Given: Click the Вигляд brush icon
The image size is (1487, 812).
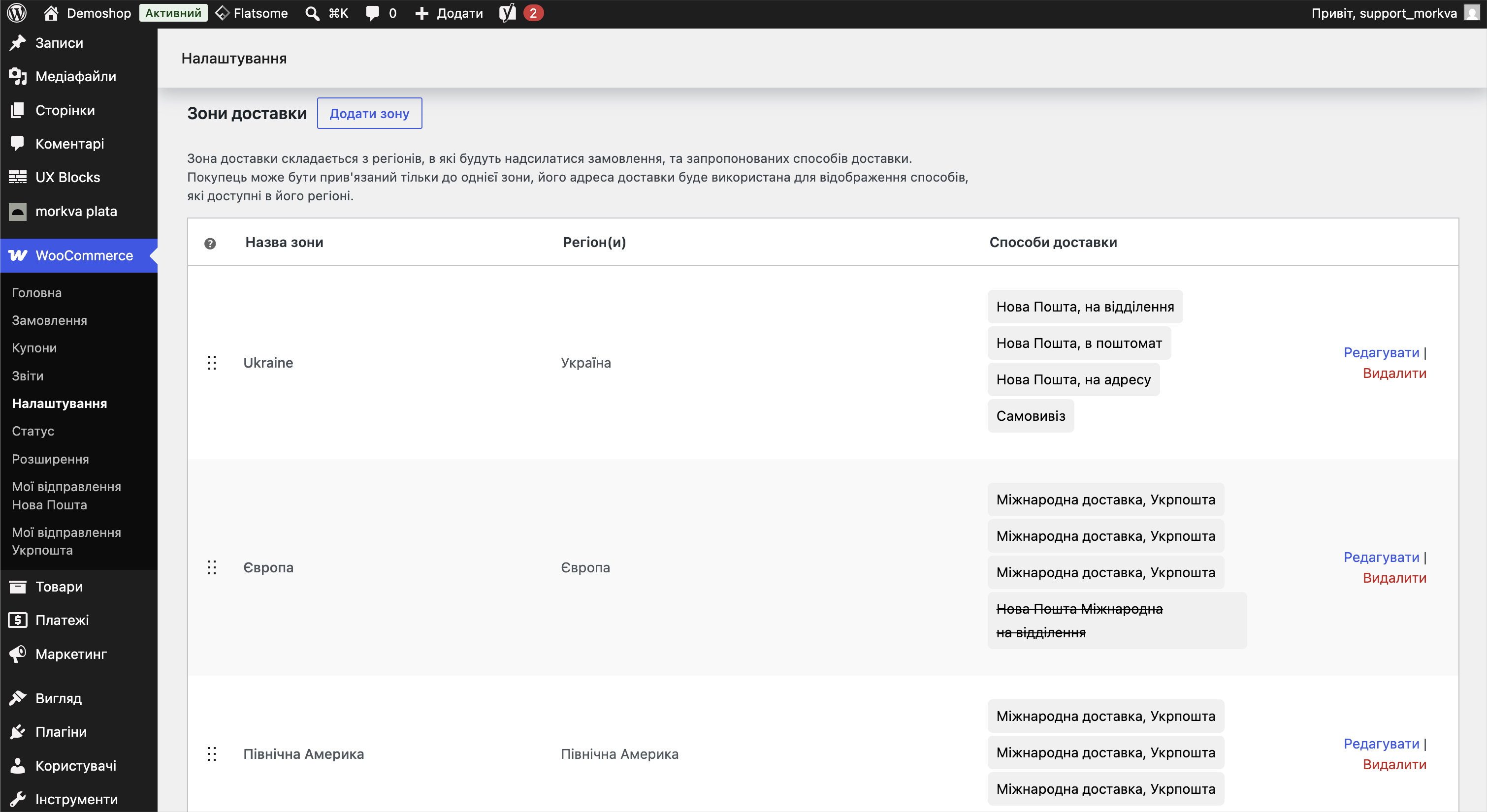Looking at the screenshot, I should [17, 698].
